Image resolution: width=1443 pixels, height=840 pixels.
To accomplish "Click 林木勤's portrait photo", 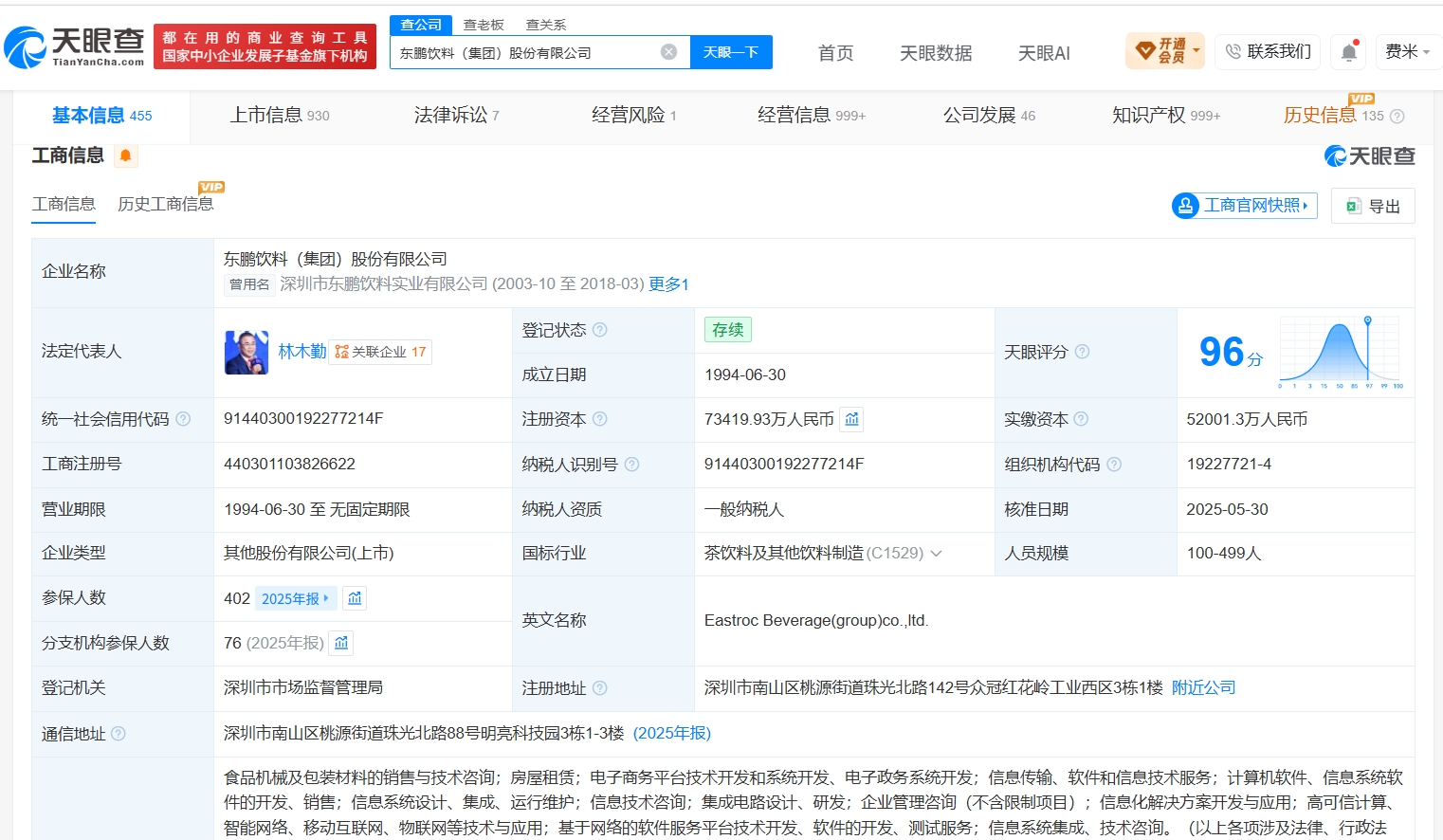I will (247, 352).
